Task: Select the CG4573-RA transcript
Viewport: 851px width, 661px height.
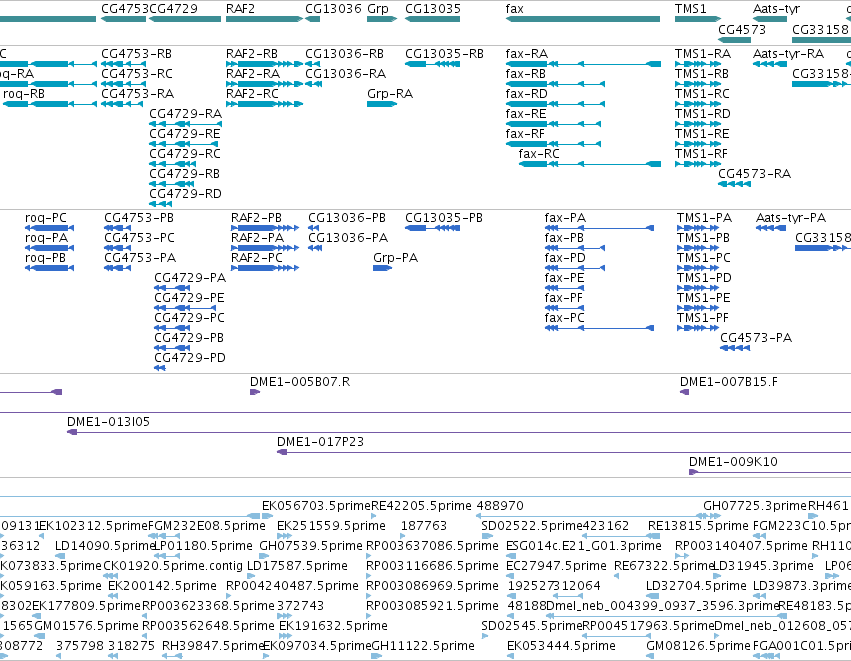Action: (x=754, y=174)
